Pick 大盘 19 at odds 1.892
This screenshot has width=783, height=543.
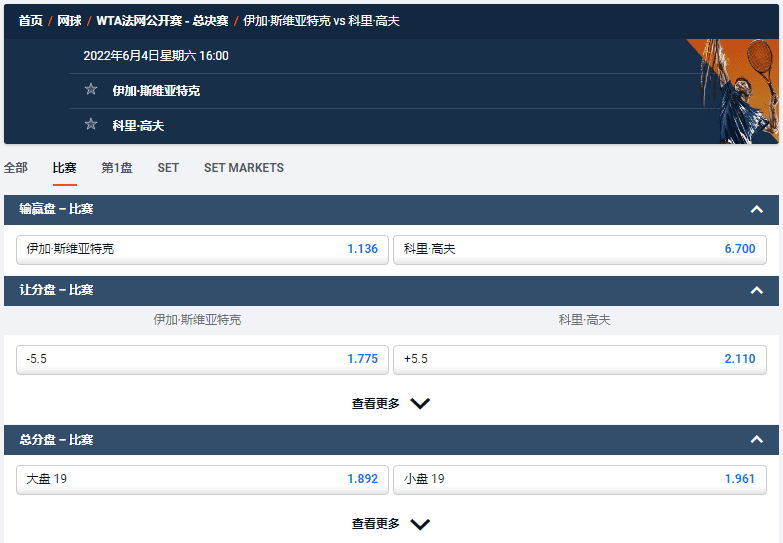202,480
